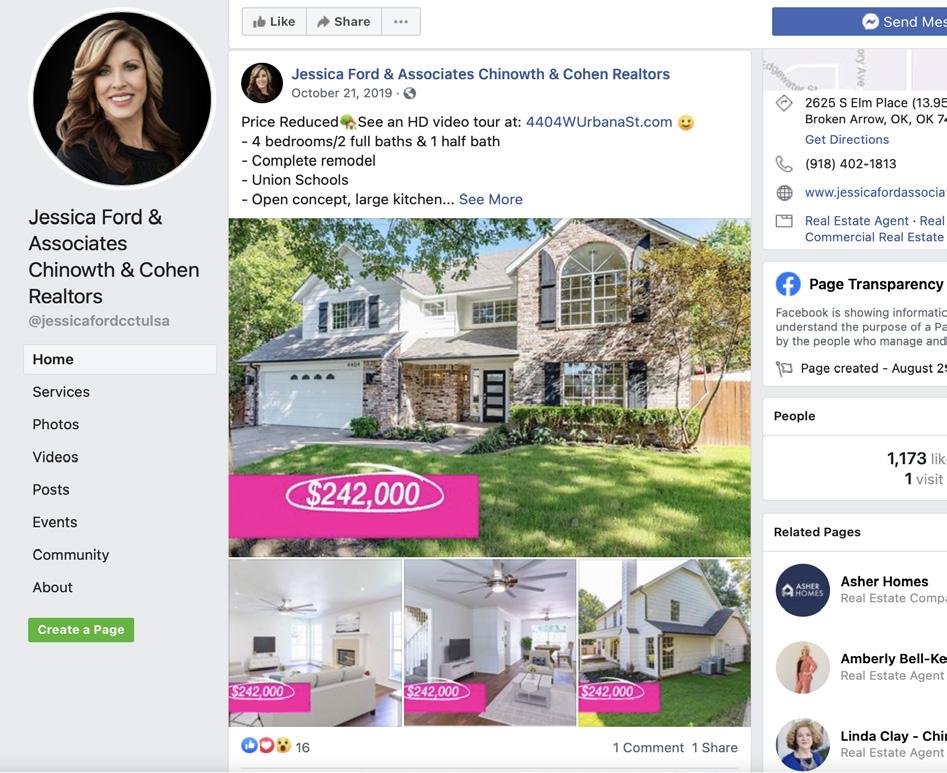The width and height of the screenshot is (947, 773).
Task: Click the post author's small avatar
Action: pos(262,83)
